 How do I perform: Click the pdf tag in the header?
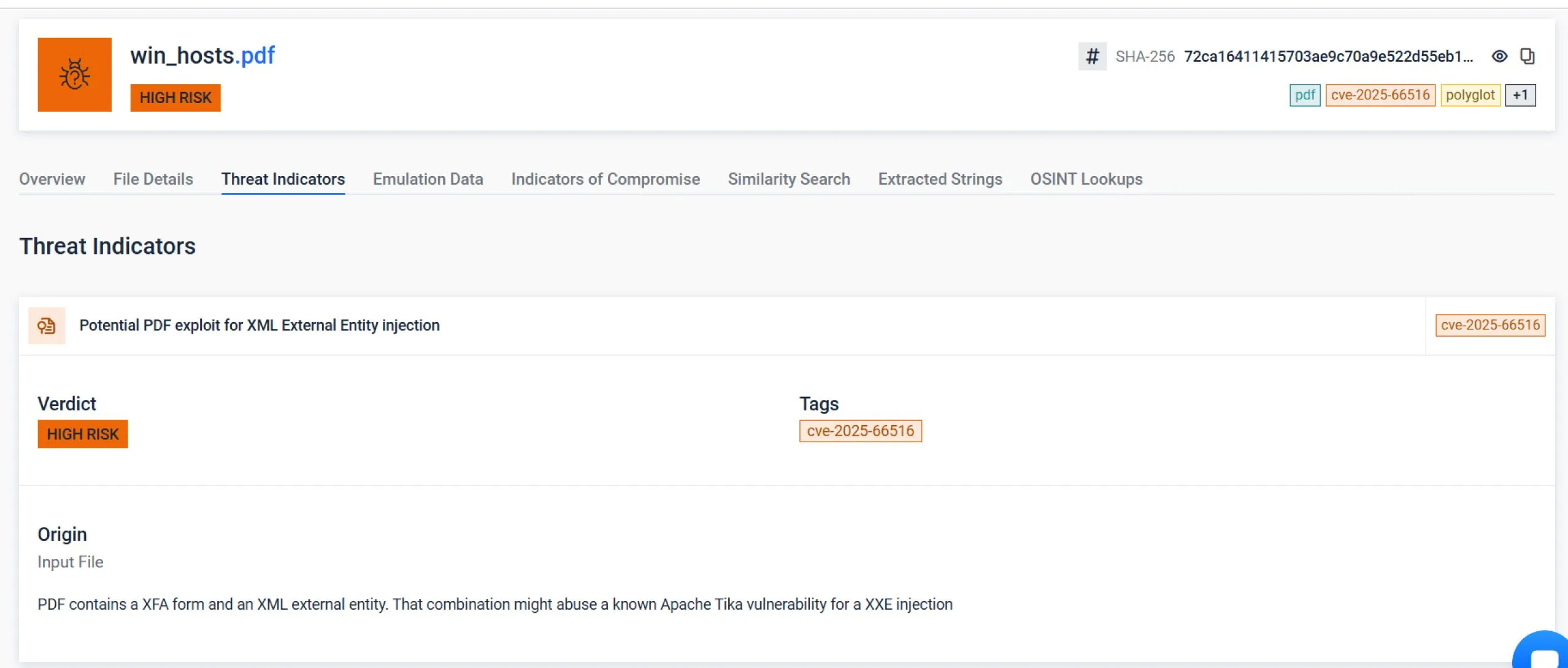pos(1304,95)
